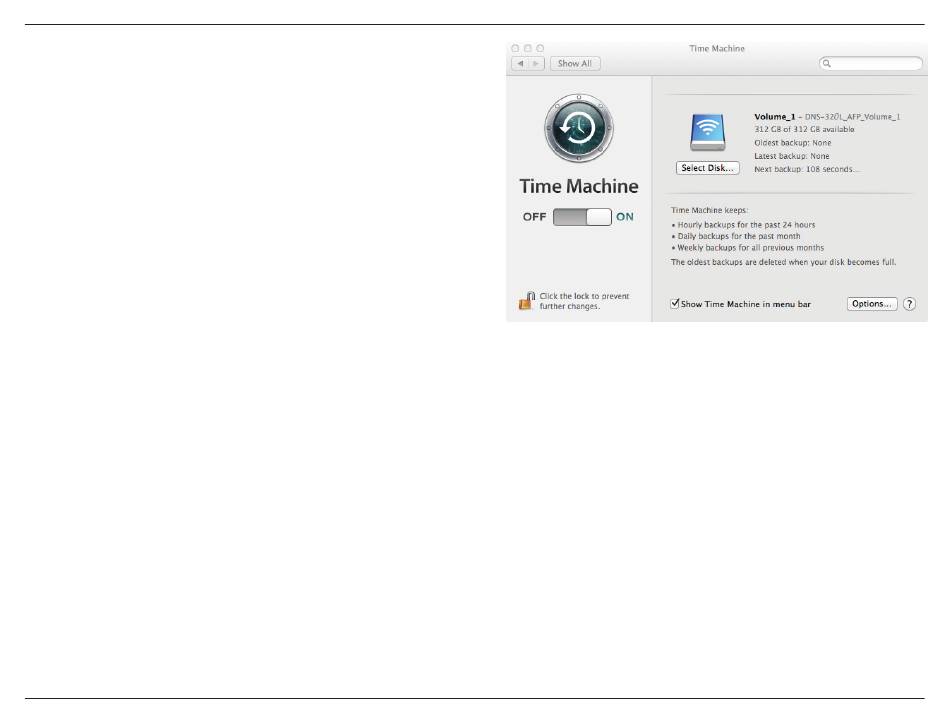This screenshot has height=725, width=950.
Task: Click the minimize window button
Action: pyautogui.click(x=528, y=48)
